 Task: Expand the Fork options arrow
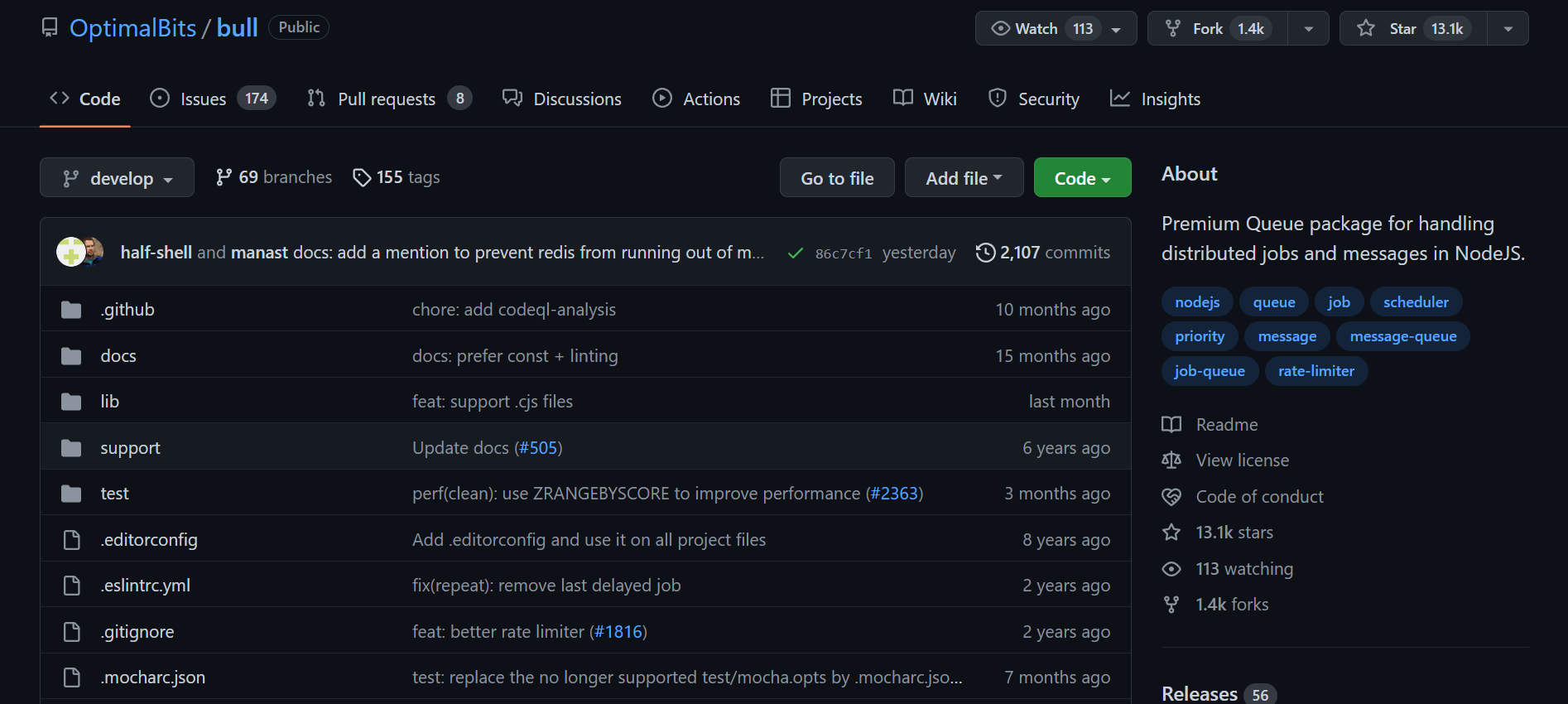click(x=1308, y=29)
